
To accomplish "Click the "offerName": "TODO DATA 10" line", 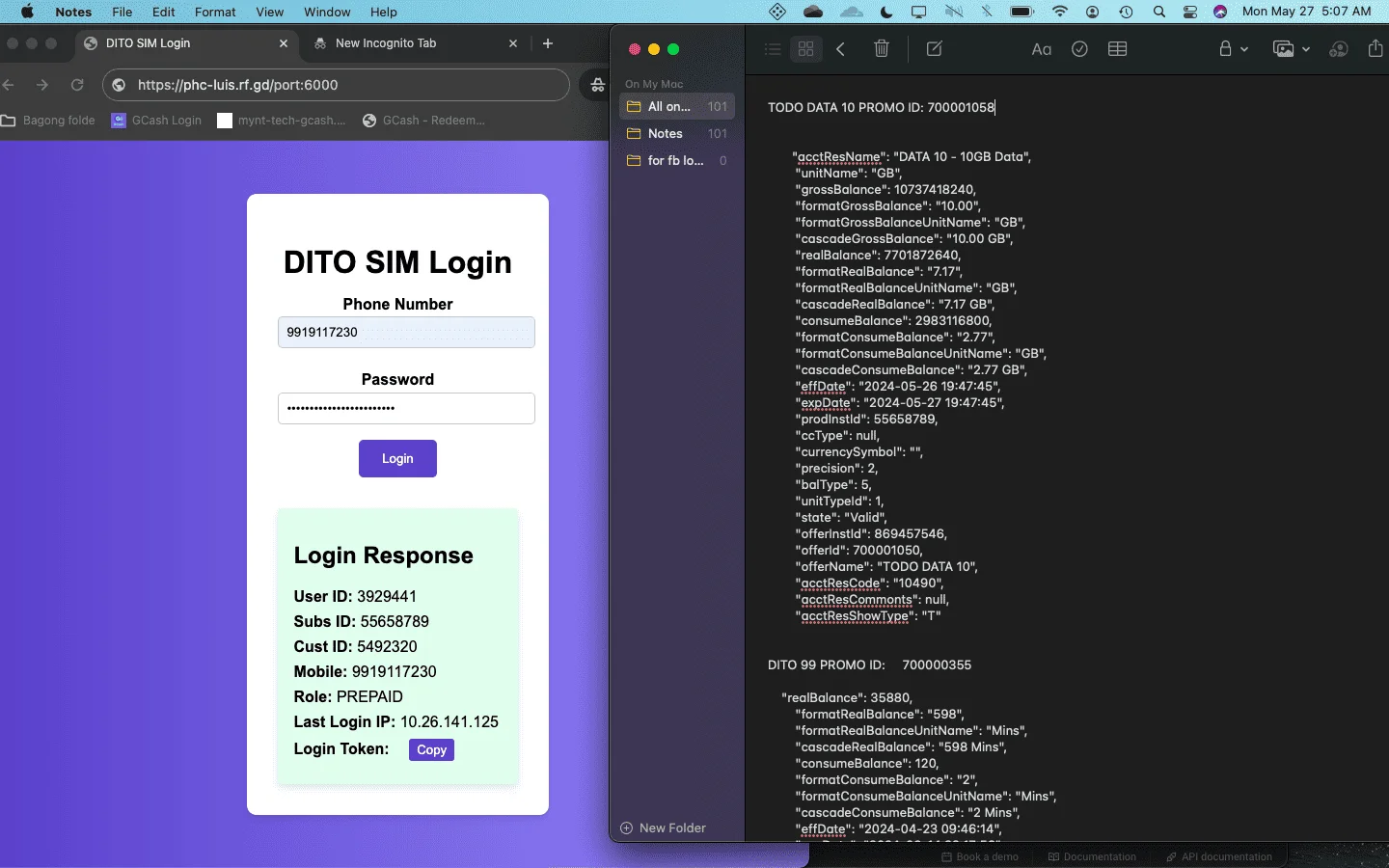I will click(x=886, y=567).
